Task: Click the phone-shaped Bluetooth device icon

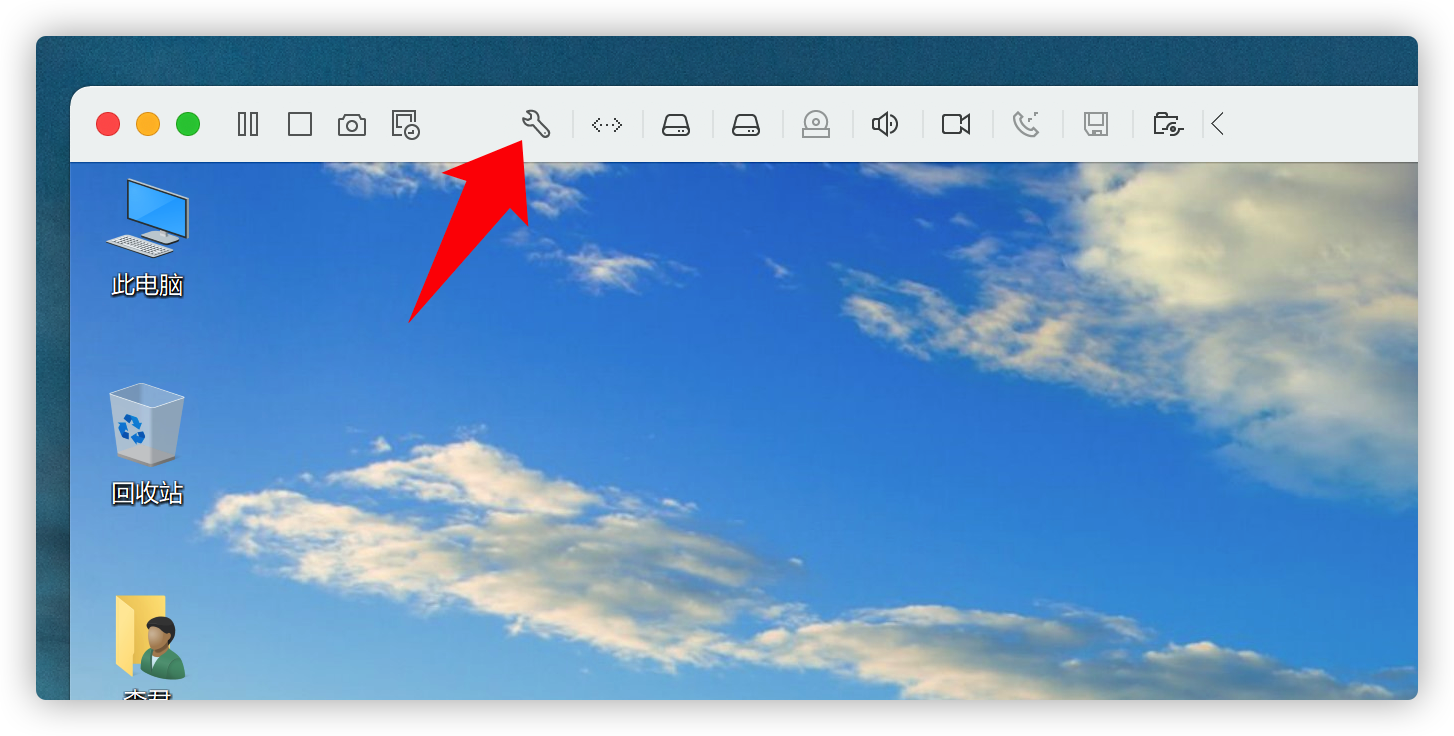Action: pyautogui.click(x=1026, y=124)
